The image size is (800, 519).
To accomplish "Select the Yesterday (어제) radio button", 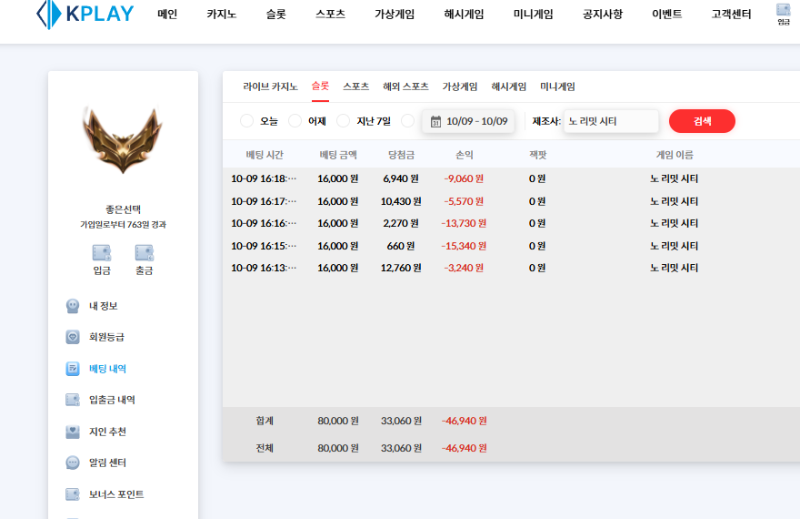I will pos(295,121).
